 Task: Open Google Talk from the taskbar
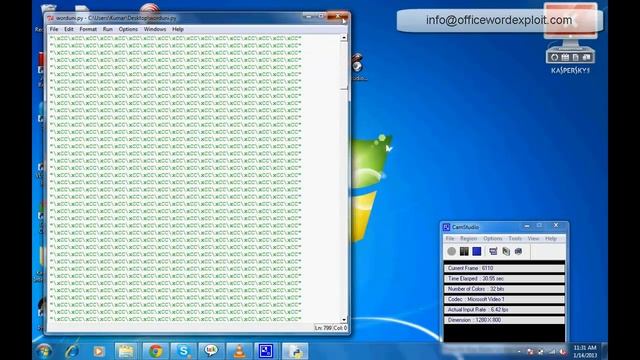tap(211, 351)
